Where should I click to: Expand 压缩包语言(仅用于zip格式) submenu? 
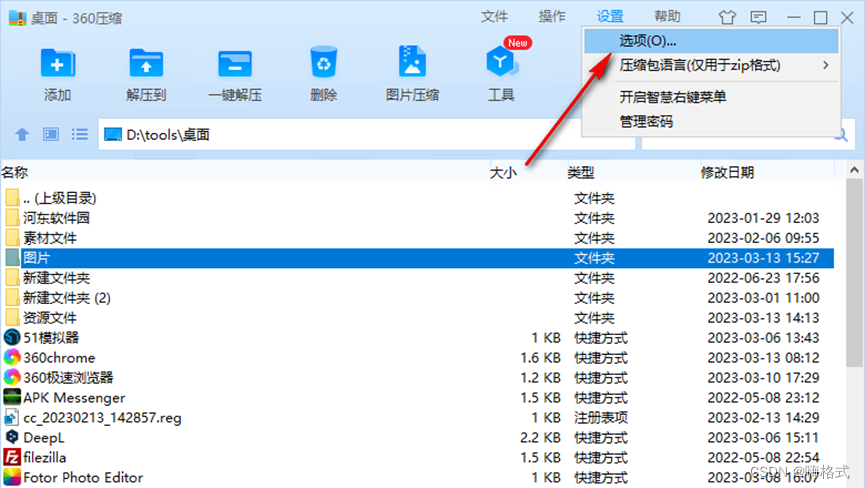711,66
